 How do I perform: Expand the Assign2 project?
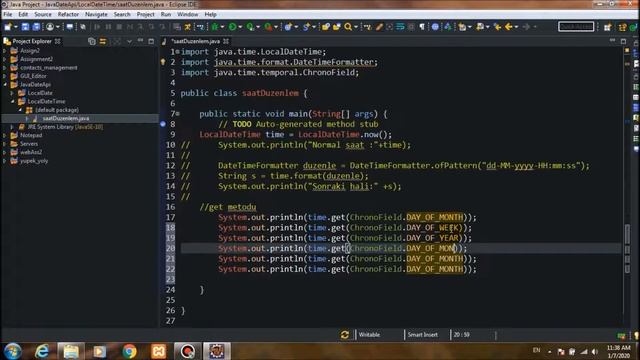(5, 51)
